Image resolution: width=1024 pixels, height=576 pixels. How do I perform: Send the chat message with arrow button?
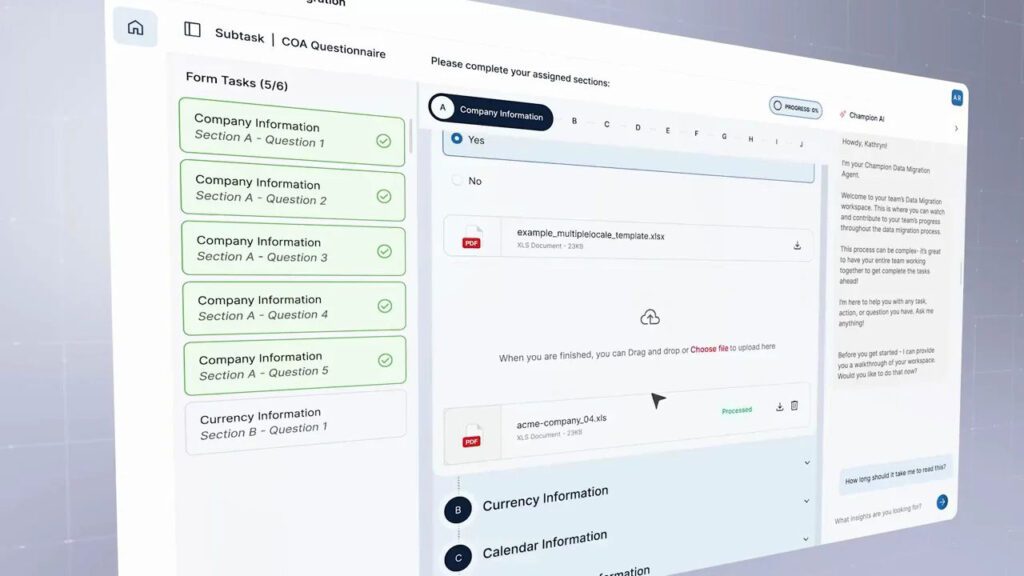coord(941,502)
